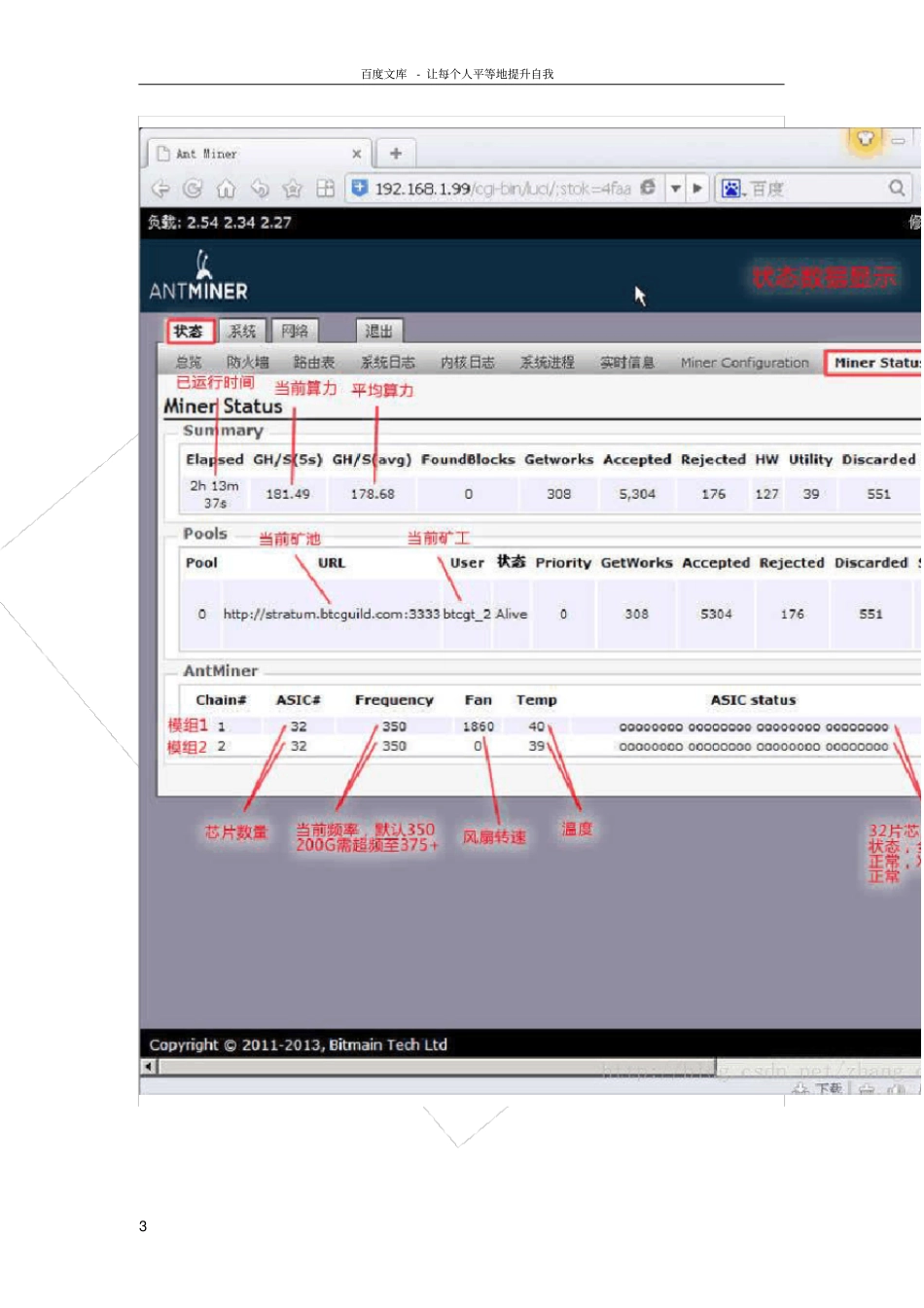Click the 退出 logout tab
The image size is (924, 1308).
(x=379, y=331)
